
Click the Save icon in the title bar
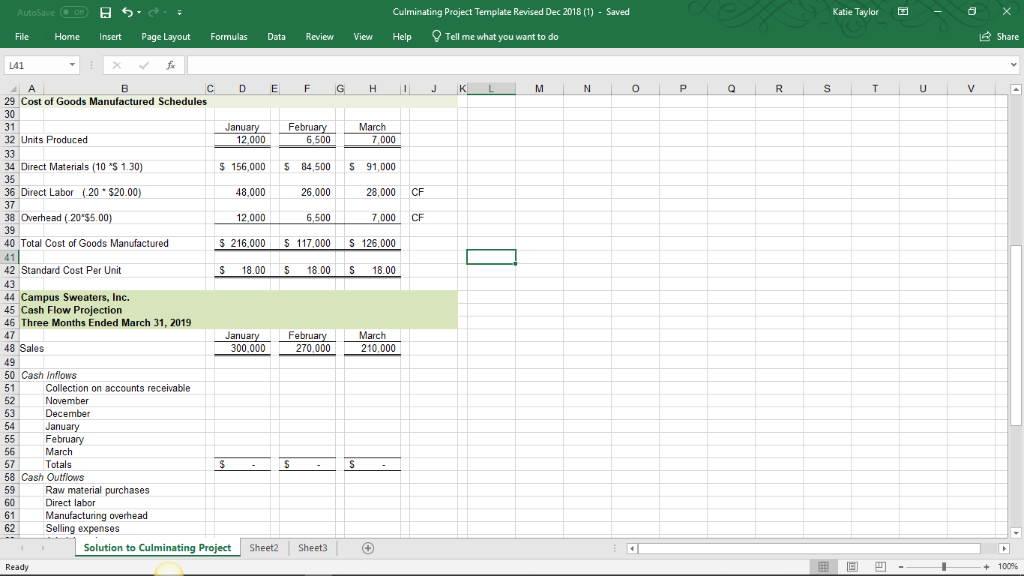coord(105,12)
